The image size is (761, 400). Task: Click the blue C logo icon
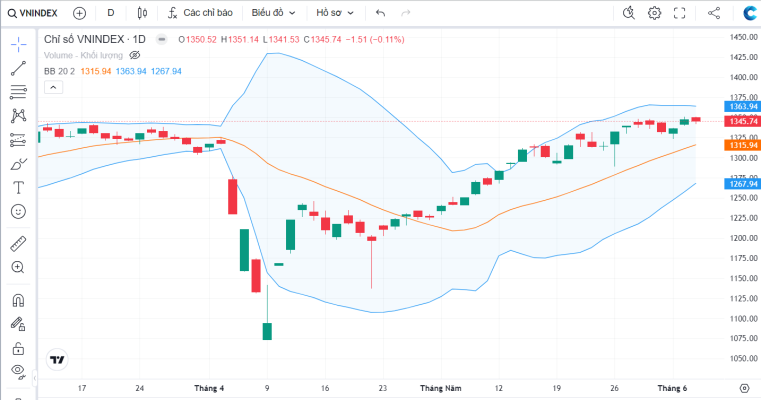point(751,13)
